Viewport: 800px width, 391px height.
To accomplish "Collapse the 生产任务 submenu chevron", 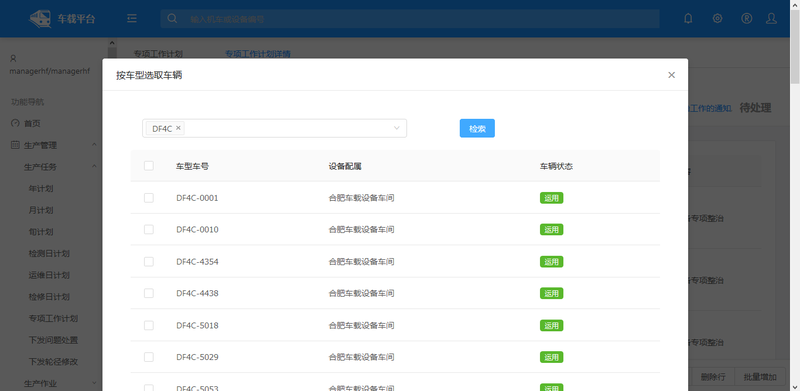I will (94, 166).
